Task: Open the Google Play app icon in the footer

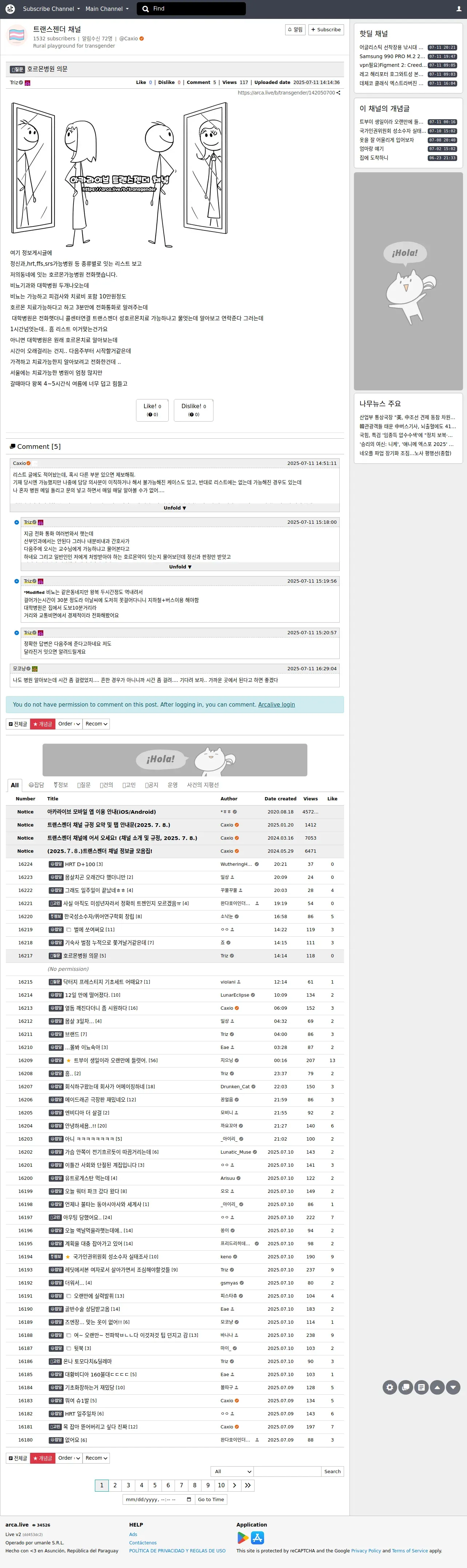Action: [x=242, y=1537]
